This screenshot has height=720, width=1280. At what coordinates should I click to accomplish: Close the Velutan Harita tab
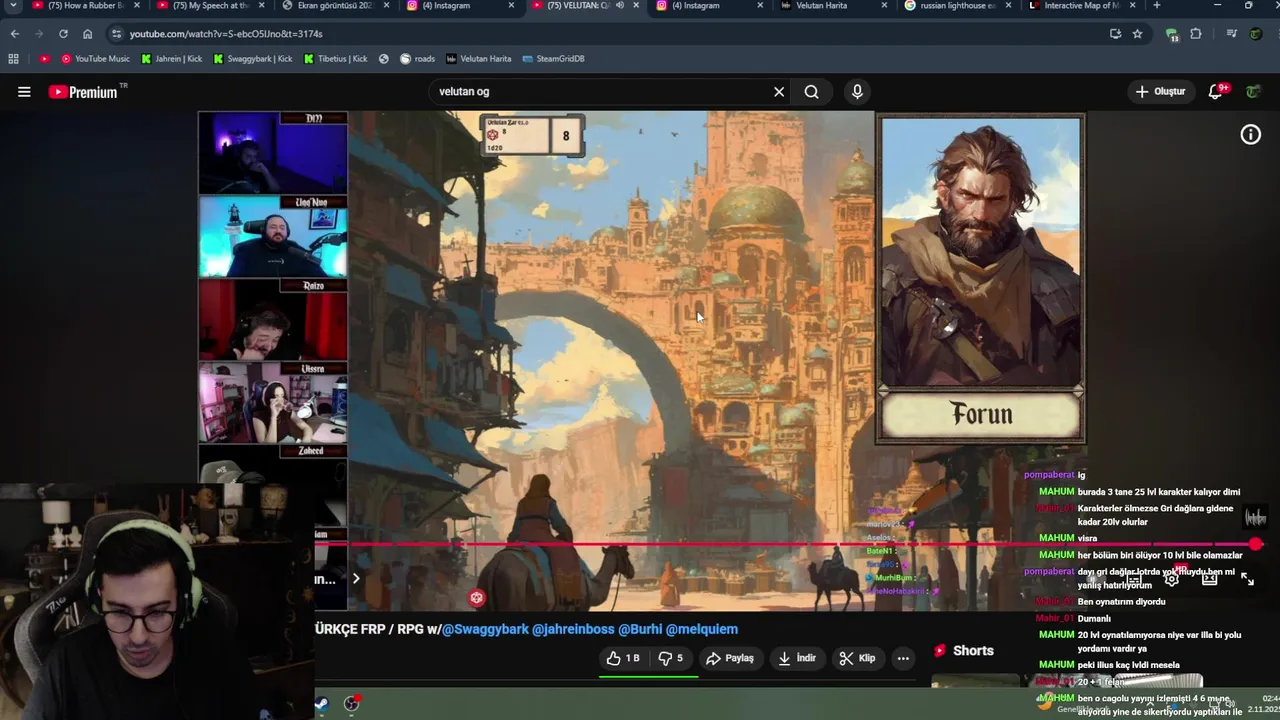884,6
